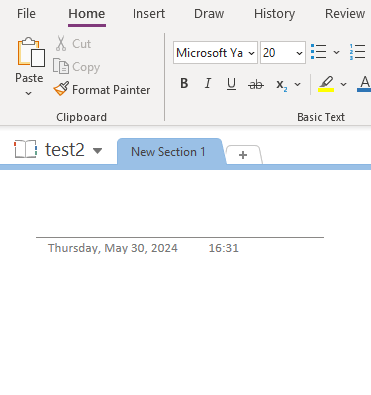371x395 pixels.
Task: Click the Paste clipboard icon
Action: click(31, 52)
